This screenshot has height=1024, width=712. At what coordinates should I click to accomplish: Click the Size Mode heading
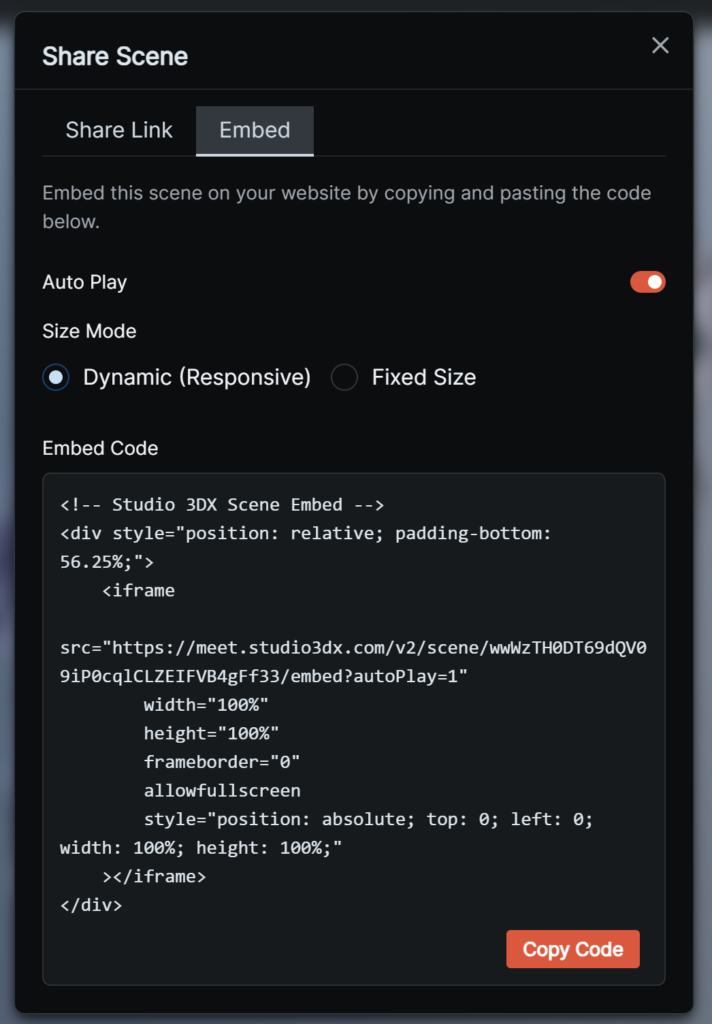coord(89,331)
